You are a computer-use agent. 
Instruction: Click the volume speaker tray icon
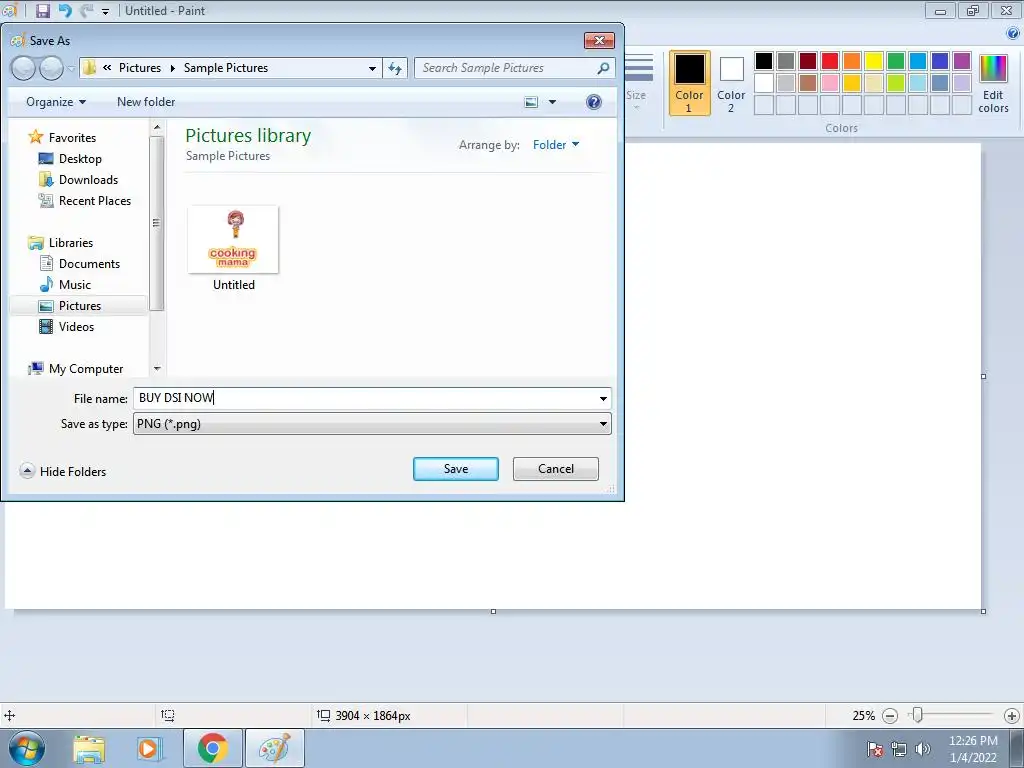pyautogui.click(x=923, y=749)
